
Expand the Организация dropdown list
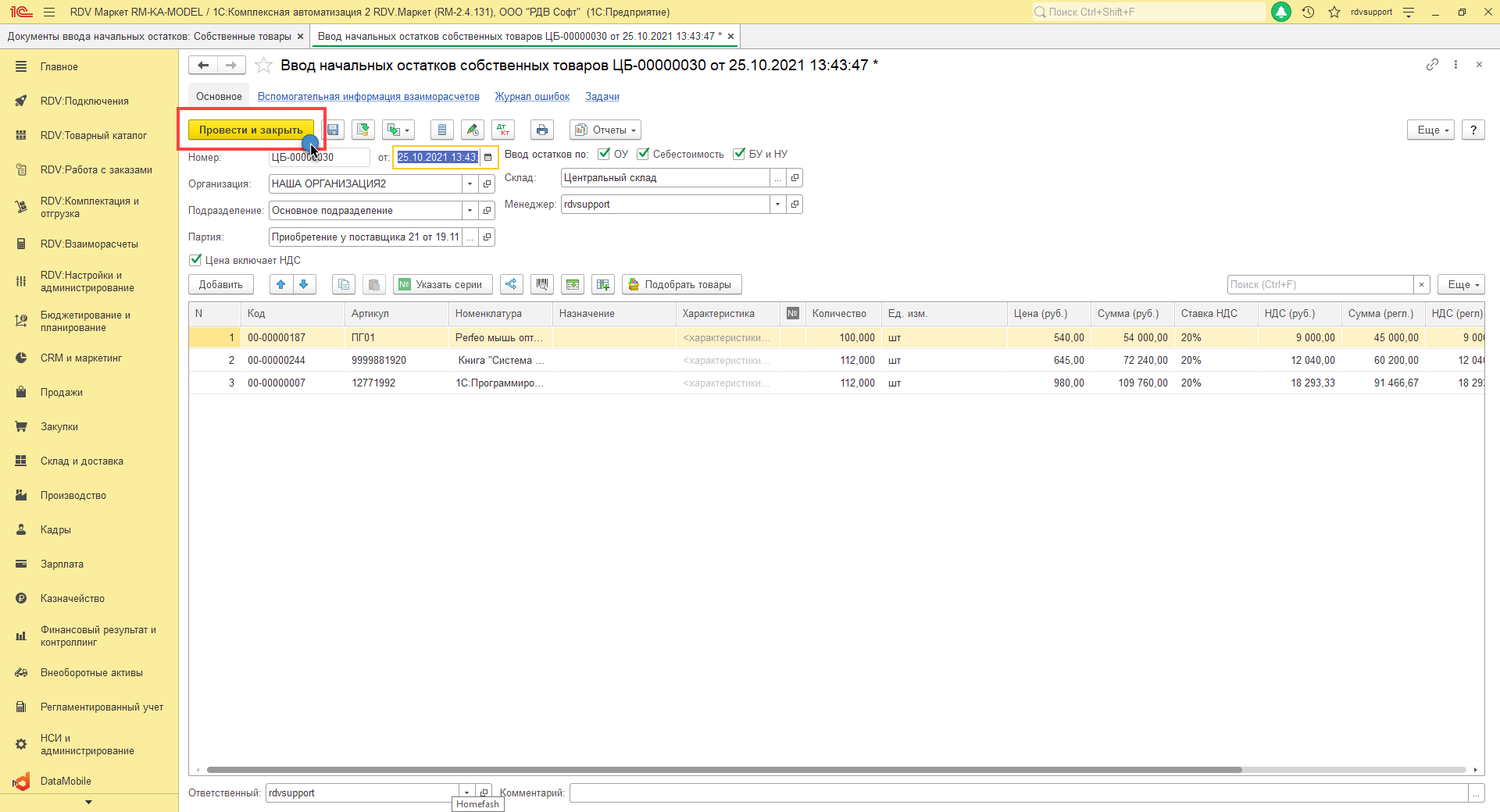click(470, 184)
